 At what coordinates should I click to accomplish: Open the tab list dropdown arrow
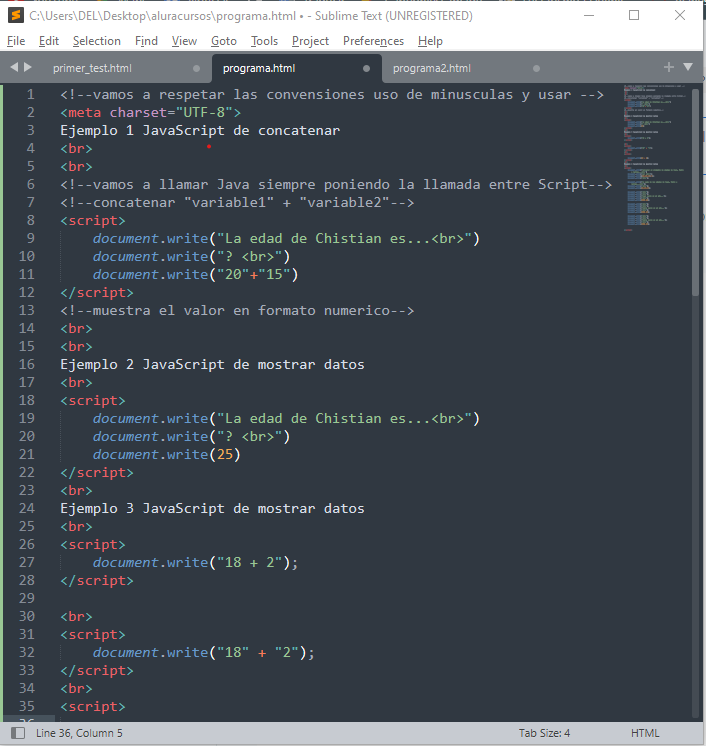tap(688, 67)
